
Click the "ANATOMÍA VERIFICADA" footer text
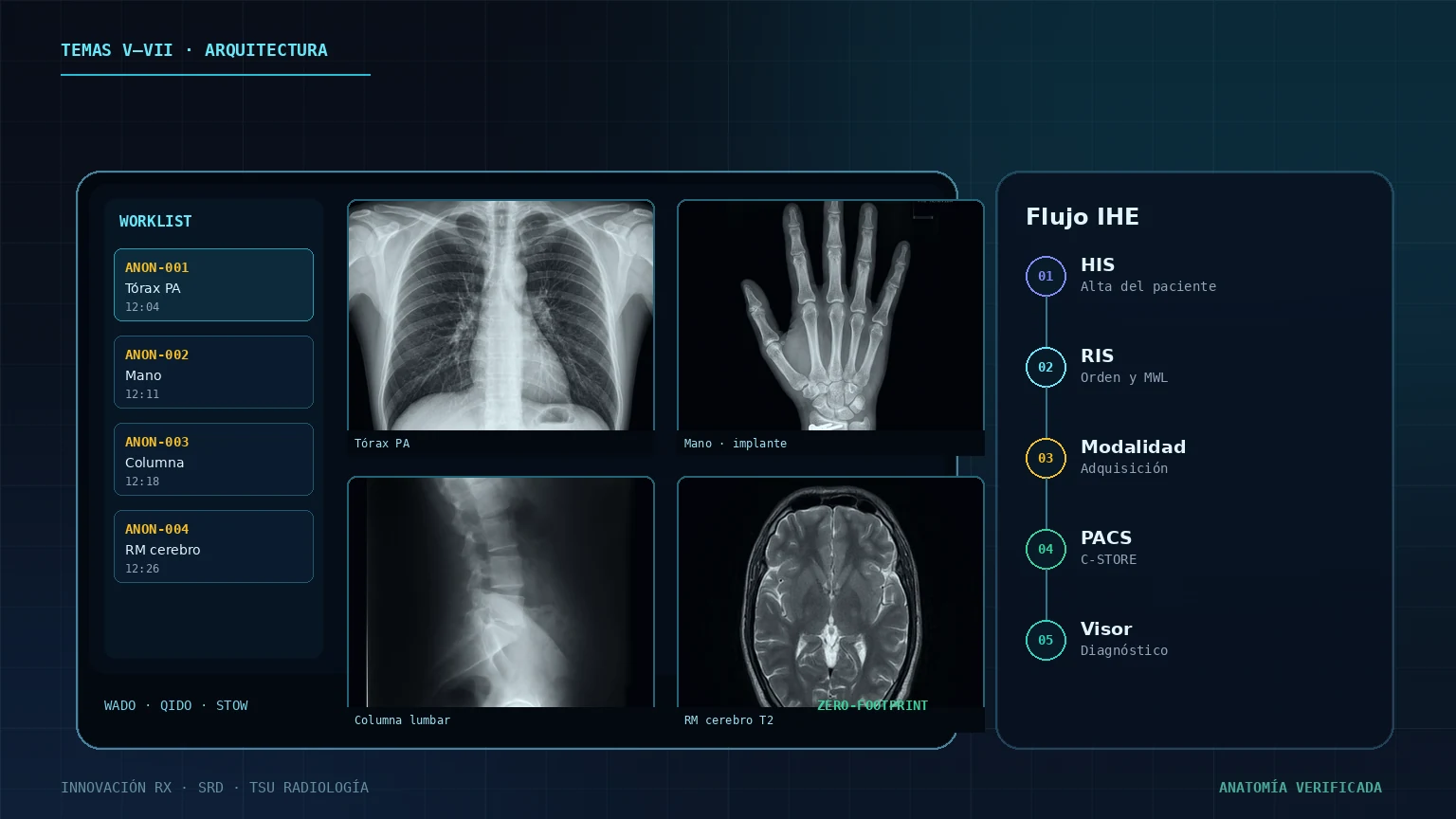coord(1301,788)
